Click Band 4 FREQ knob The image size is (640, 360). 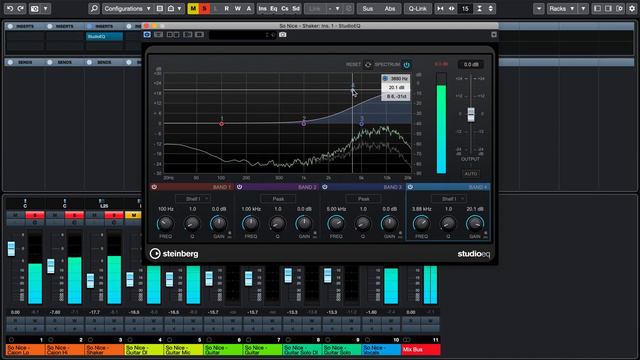click(x=421, y=224)
